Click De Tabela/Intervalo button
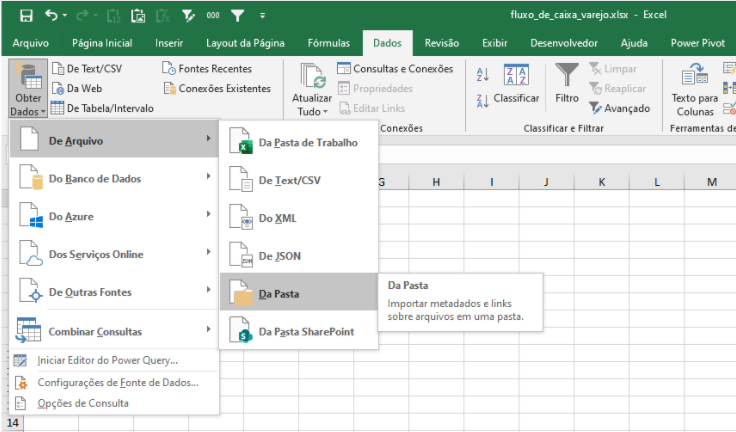Viewport: 736px width, 432px height. (x=102, y=108)
